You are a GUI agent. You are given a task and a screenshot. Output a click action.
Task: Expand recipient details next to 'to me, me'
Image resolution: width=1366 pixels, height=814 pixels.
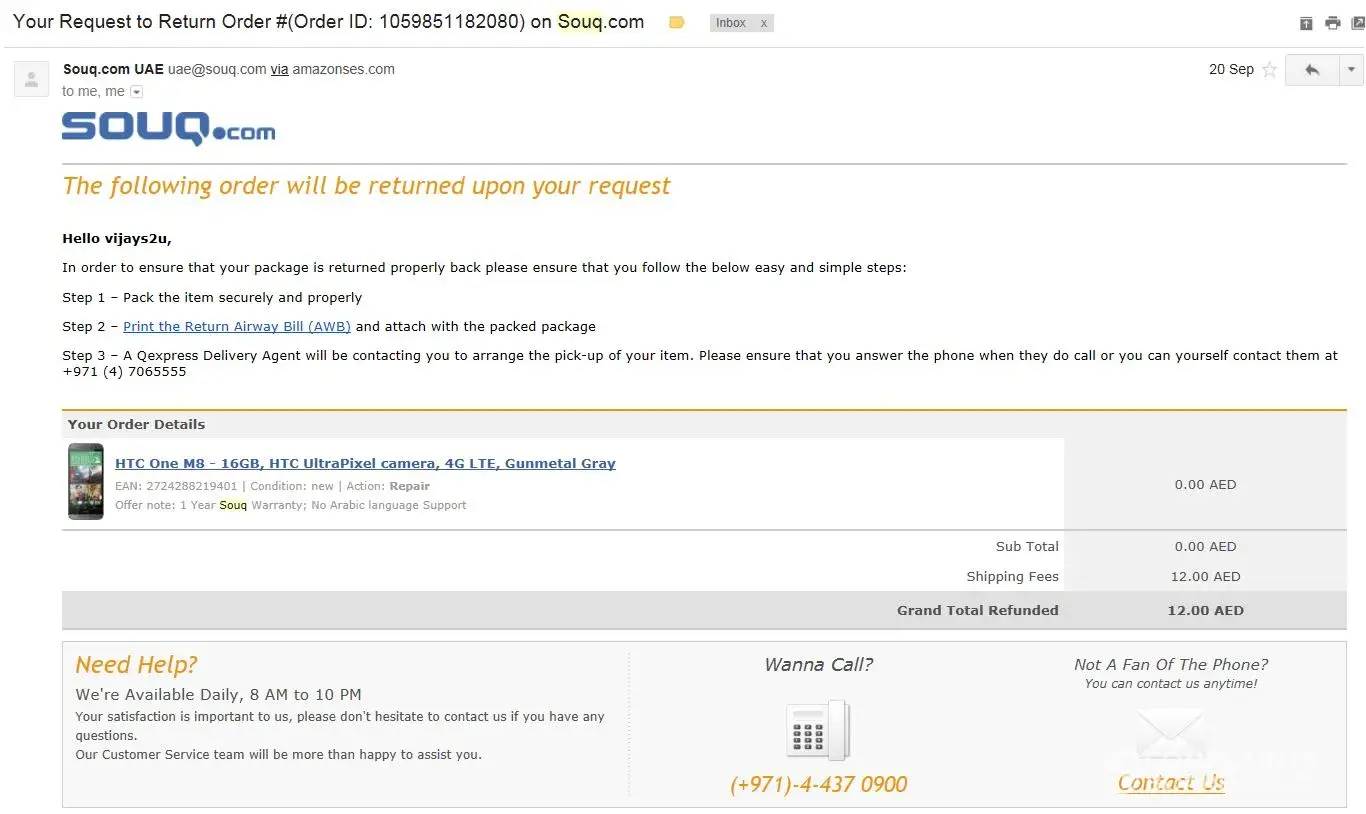137,92
